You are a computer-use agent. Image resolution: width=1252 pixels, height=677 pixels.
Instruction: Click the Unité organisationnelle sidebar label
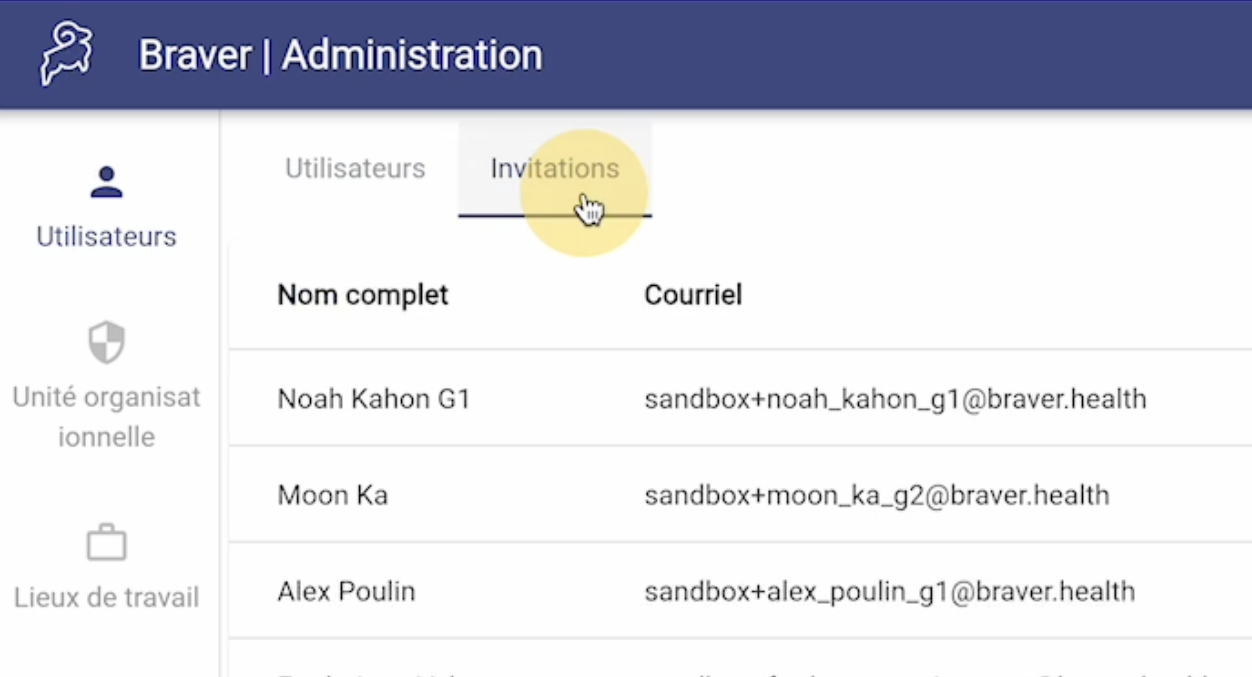(x=106, y=417)
